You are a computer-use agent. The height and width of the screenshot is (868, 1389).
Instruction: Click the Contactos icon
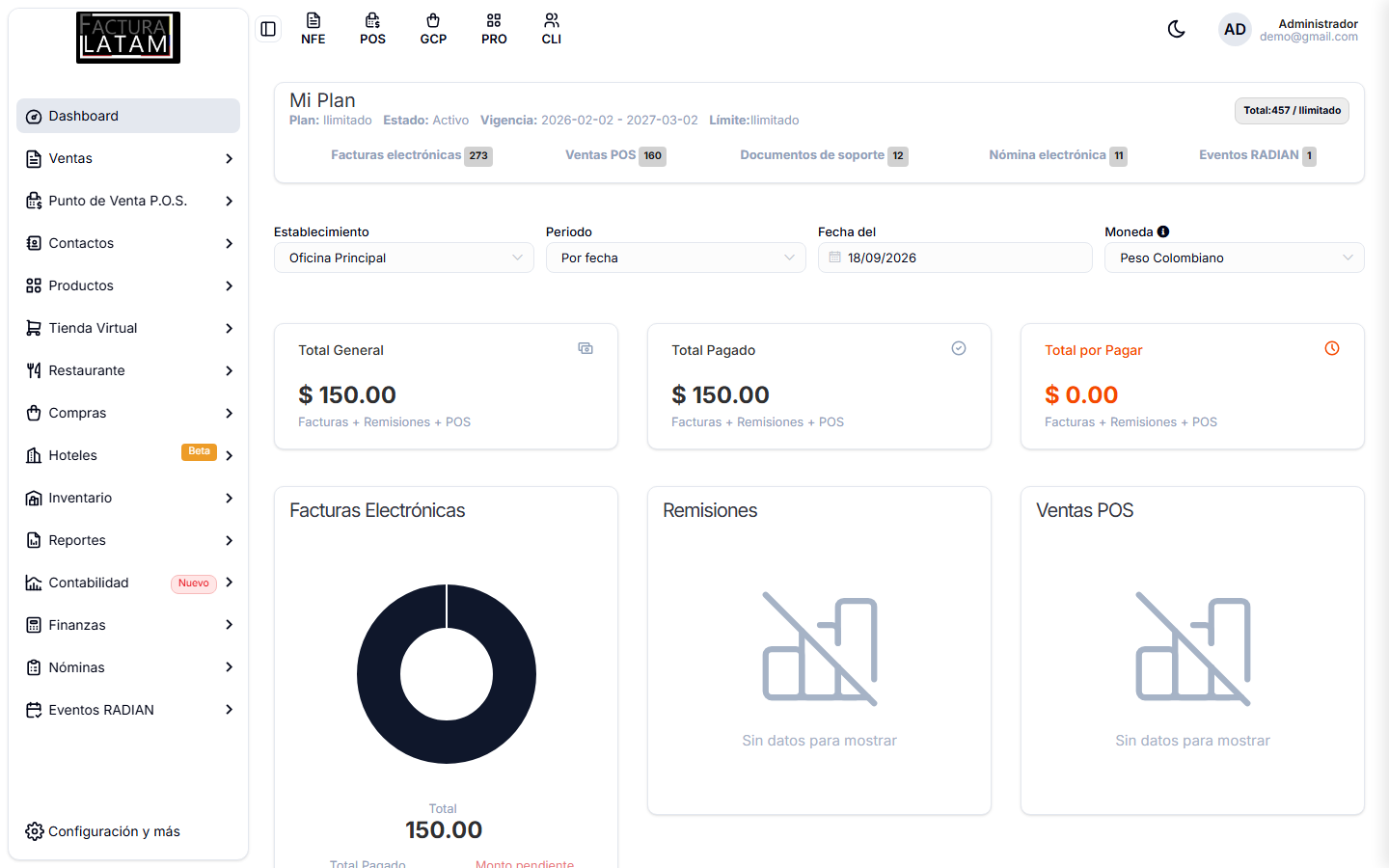click(x=34, y=243)
